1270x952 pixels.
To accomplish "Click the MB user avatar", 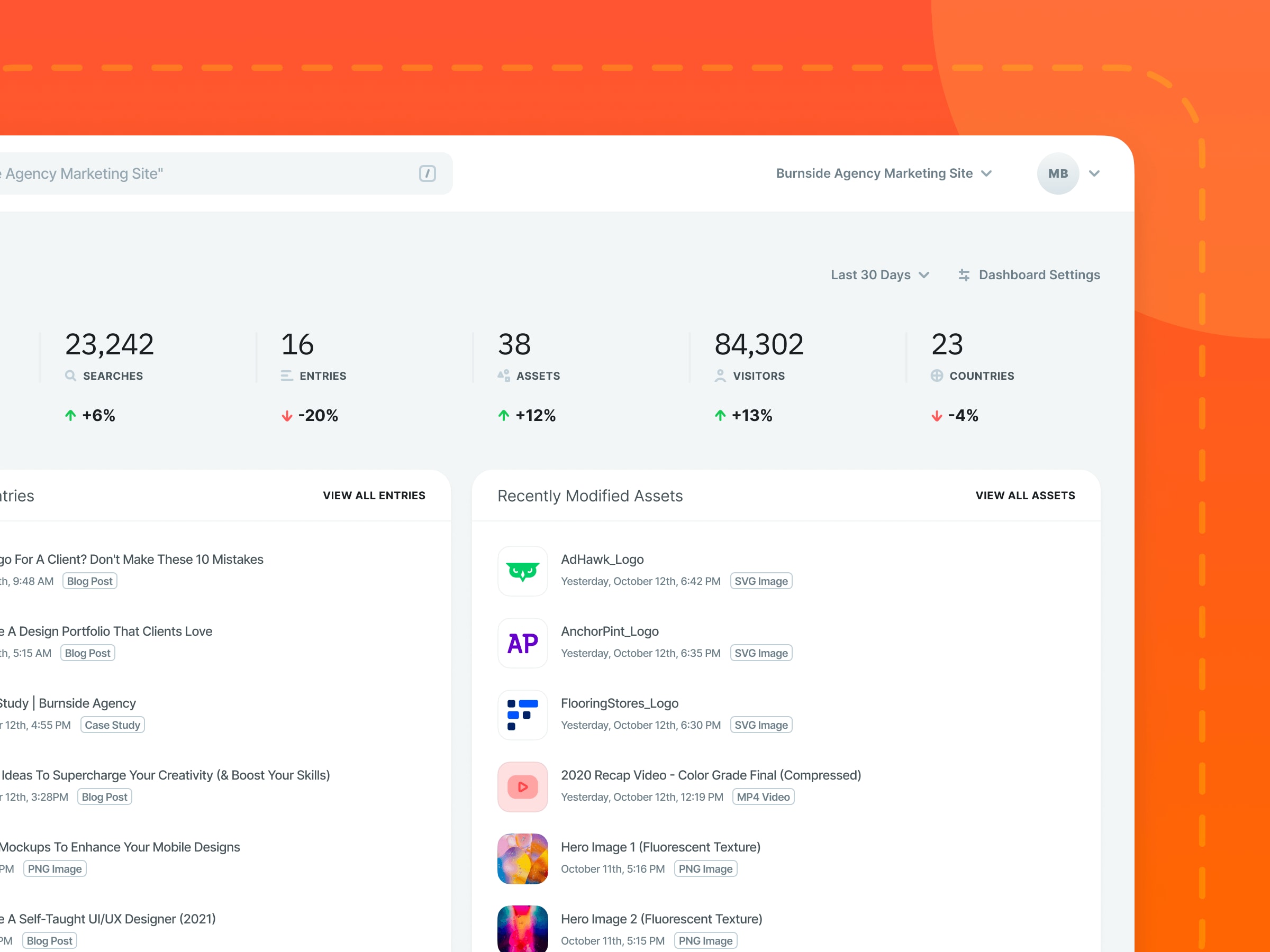I will [1058, 173].
